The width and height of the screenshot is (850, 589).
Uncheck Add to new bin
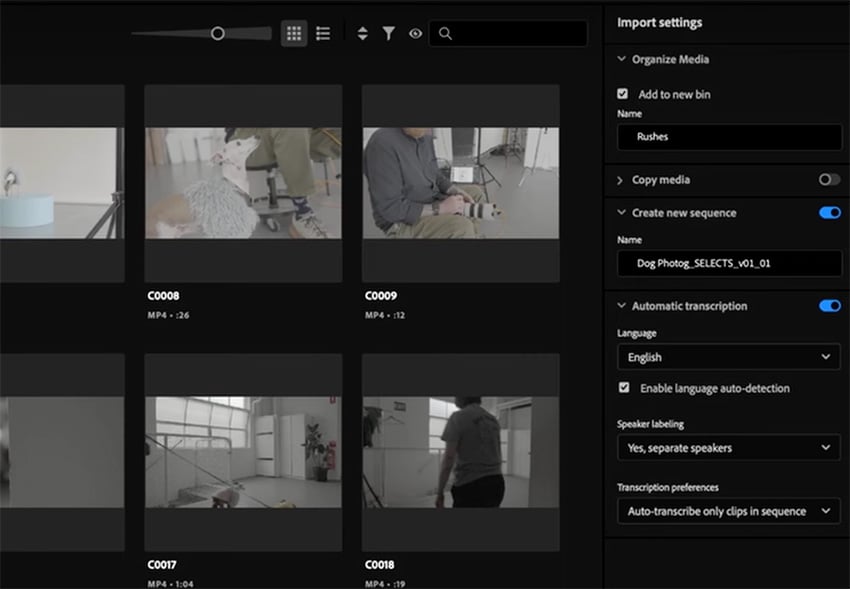[625, 94]
